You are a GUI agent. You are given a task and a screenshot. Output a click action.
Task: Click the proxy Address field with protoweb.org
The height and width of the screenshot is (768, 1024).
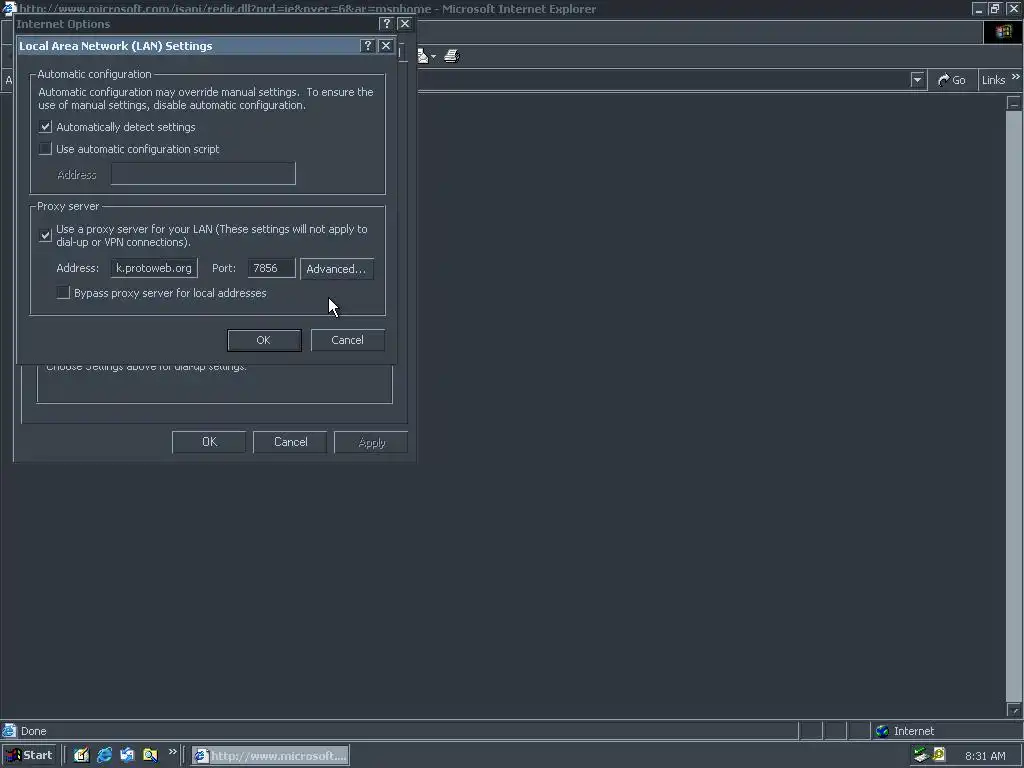[154, 268]
